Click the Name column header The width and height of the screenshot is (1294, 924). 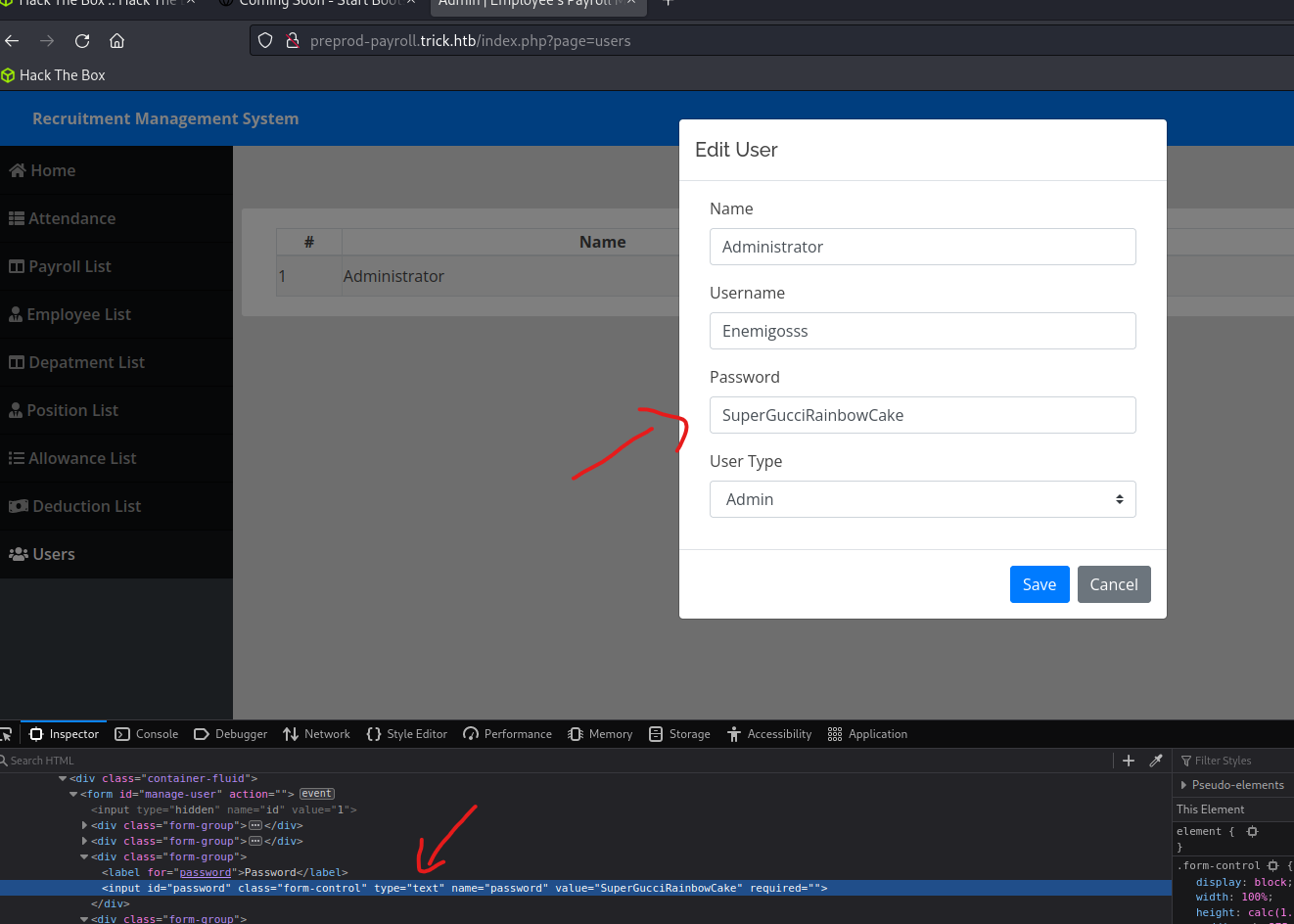point(602,242)
